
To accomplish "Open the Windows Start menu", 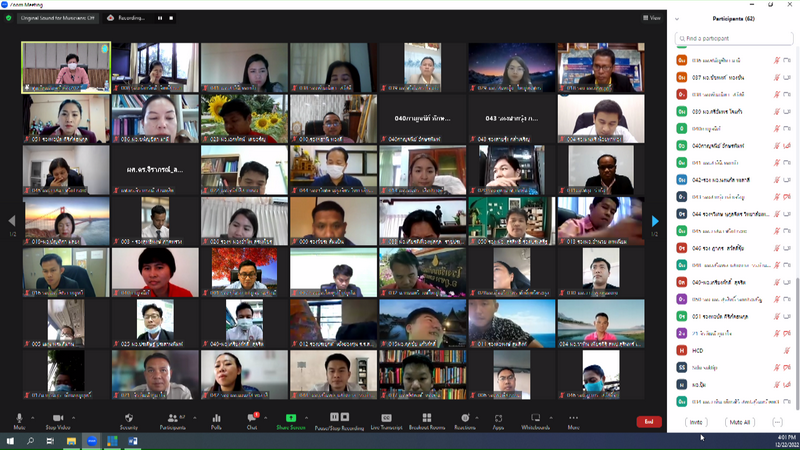I will (x=10, y=441).
